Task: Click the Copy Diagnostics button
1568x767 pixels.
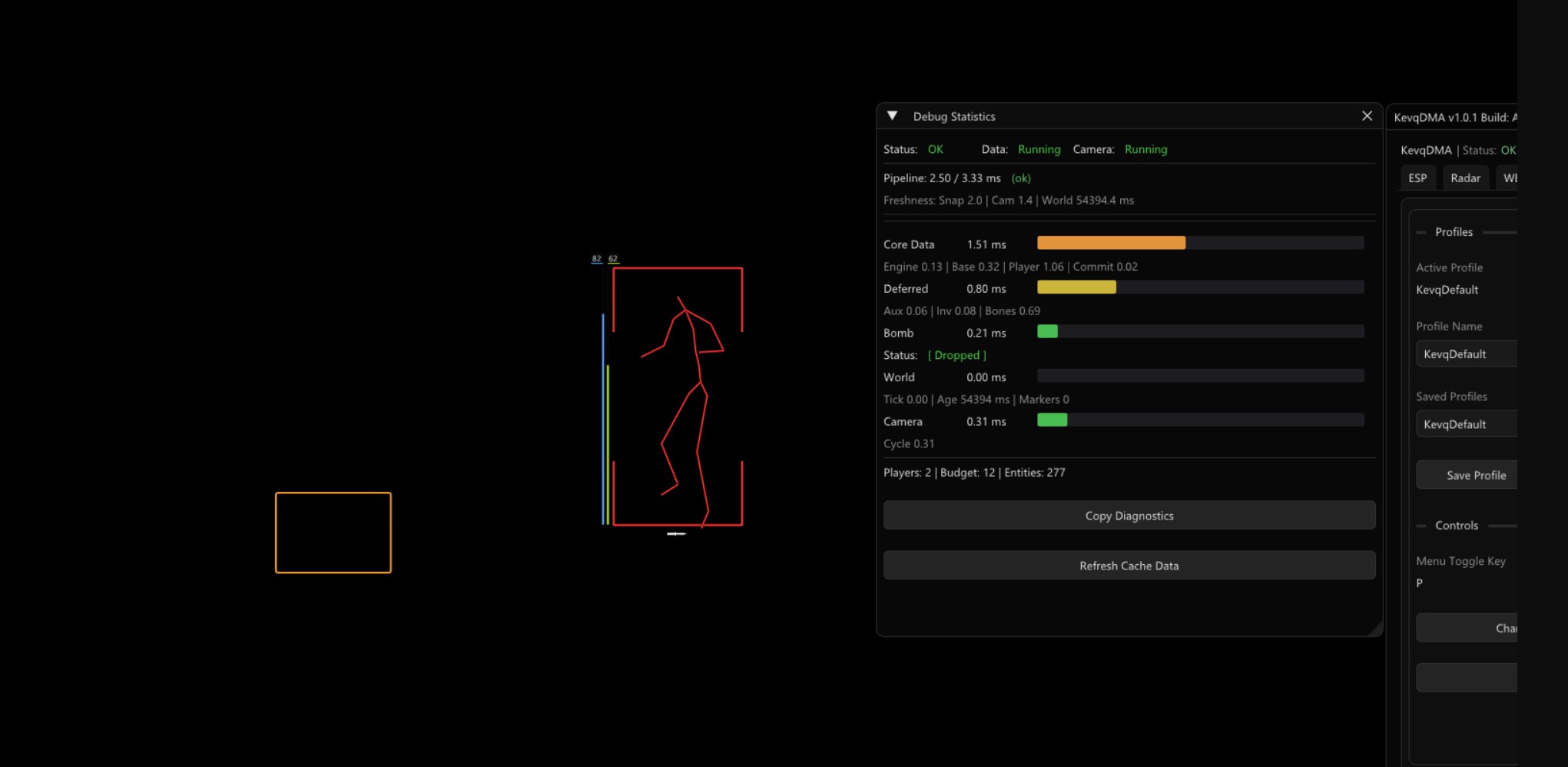Action: coord(1129,516)
